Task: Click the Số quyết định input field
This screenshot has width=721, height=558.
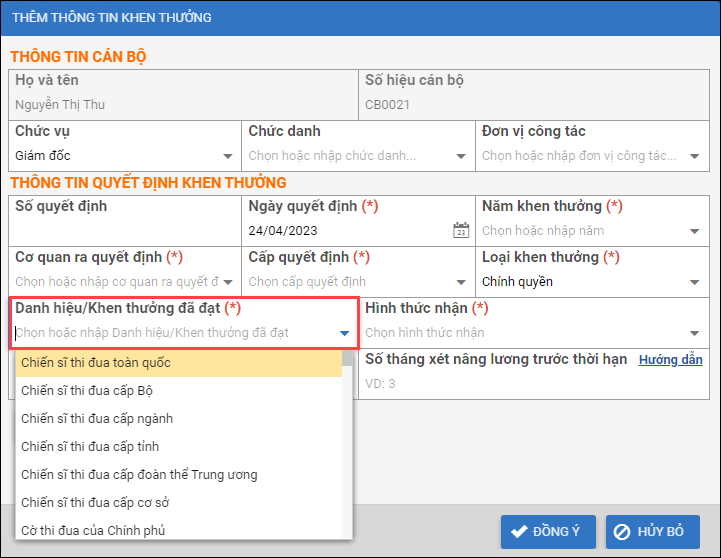Action: [x=125, y=231]
